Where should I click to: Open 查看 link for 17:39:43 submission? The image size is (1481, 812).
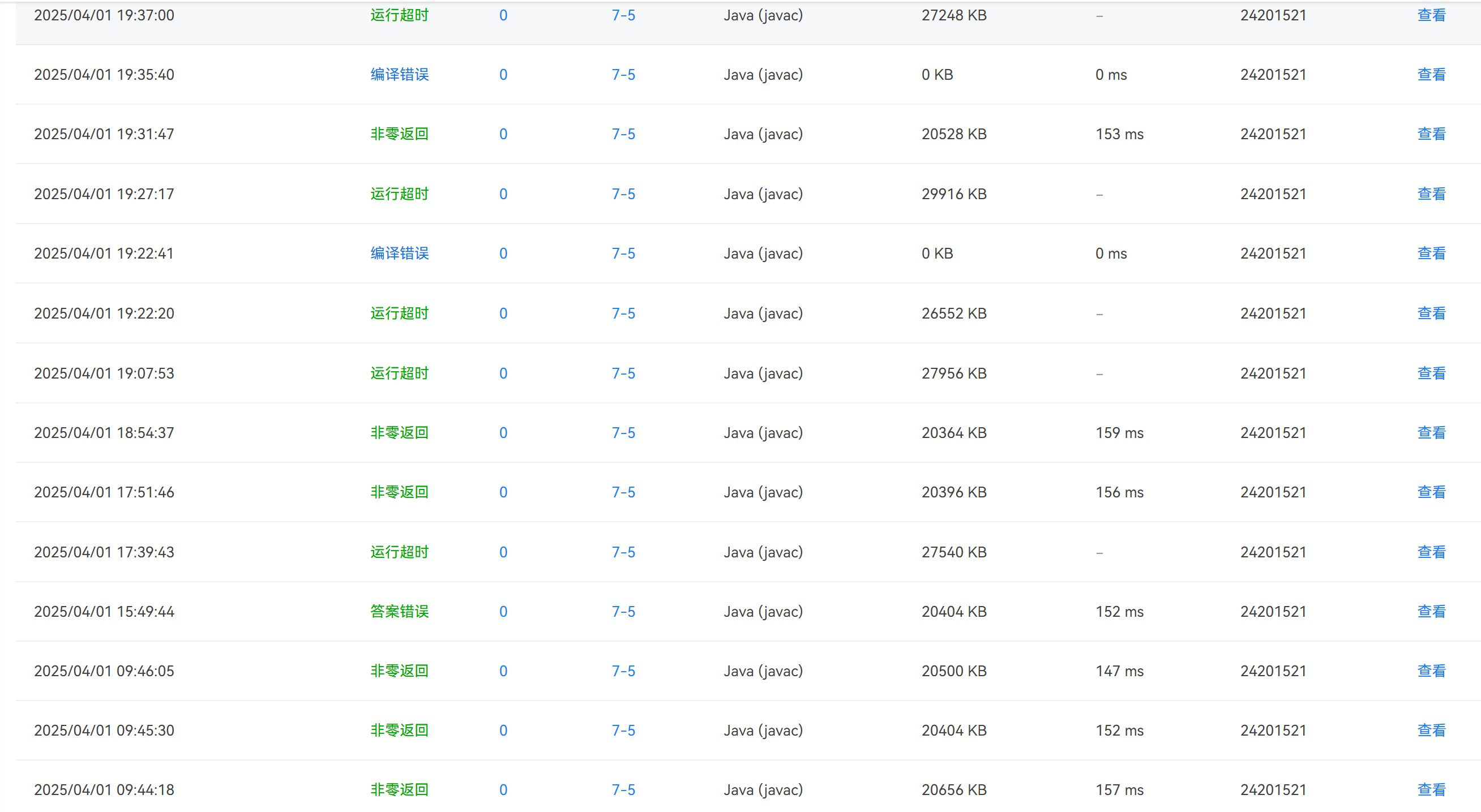pyautogui.click(x=1431, y=552)
